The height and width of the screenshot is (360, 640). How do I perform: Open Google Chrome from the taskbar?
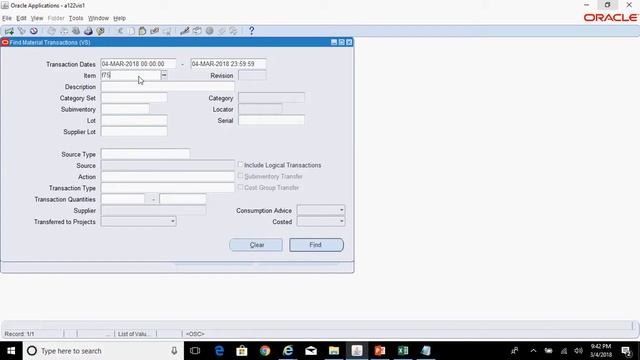(x=265, y=351)
